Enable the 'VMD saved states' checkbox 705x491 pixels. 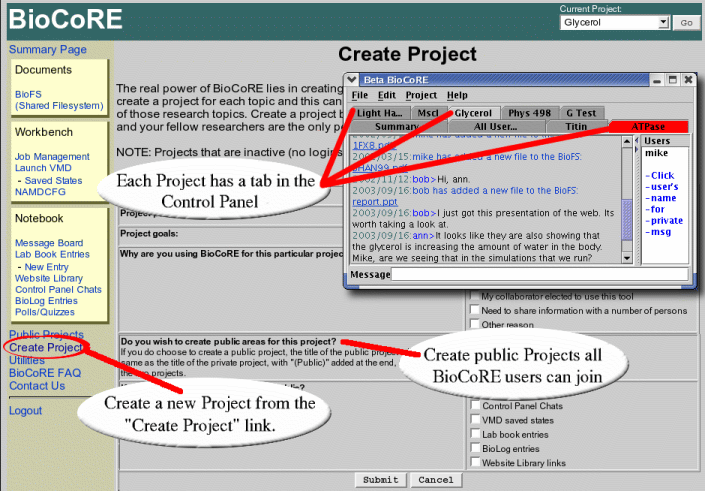tap(474, 421)
